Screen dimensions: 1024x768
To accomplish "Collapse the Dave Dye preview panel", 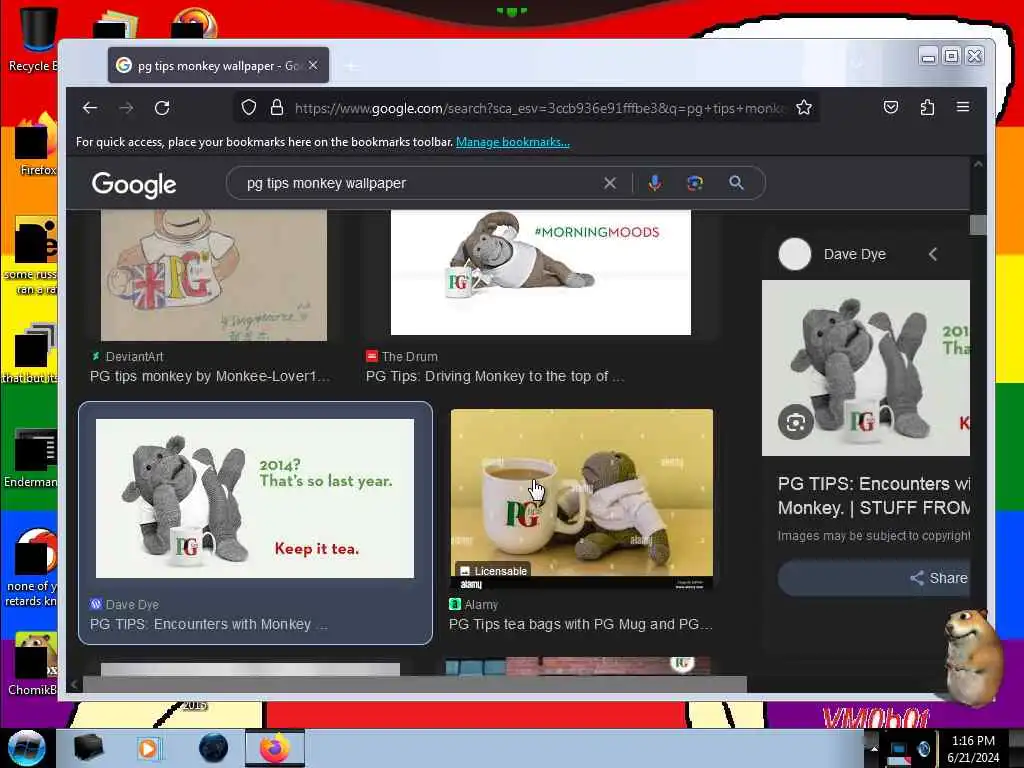I will 933,254.
